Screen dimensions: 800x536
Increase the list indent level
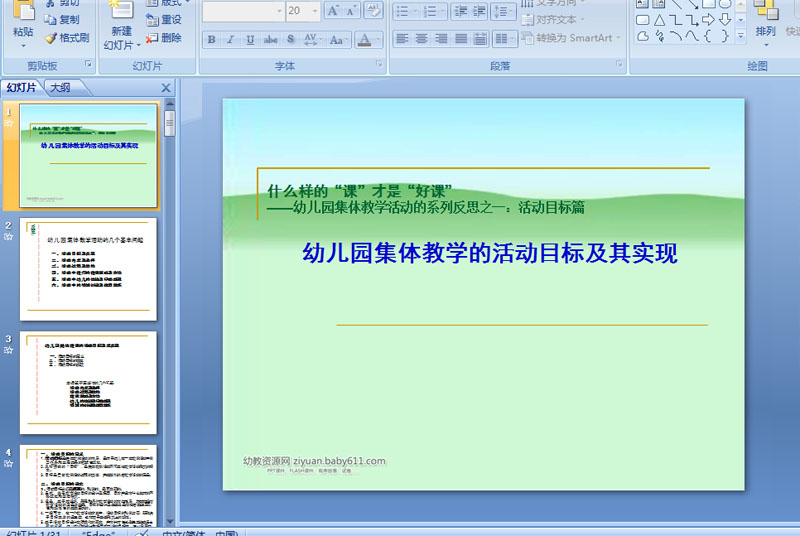479,11
